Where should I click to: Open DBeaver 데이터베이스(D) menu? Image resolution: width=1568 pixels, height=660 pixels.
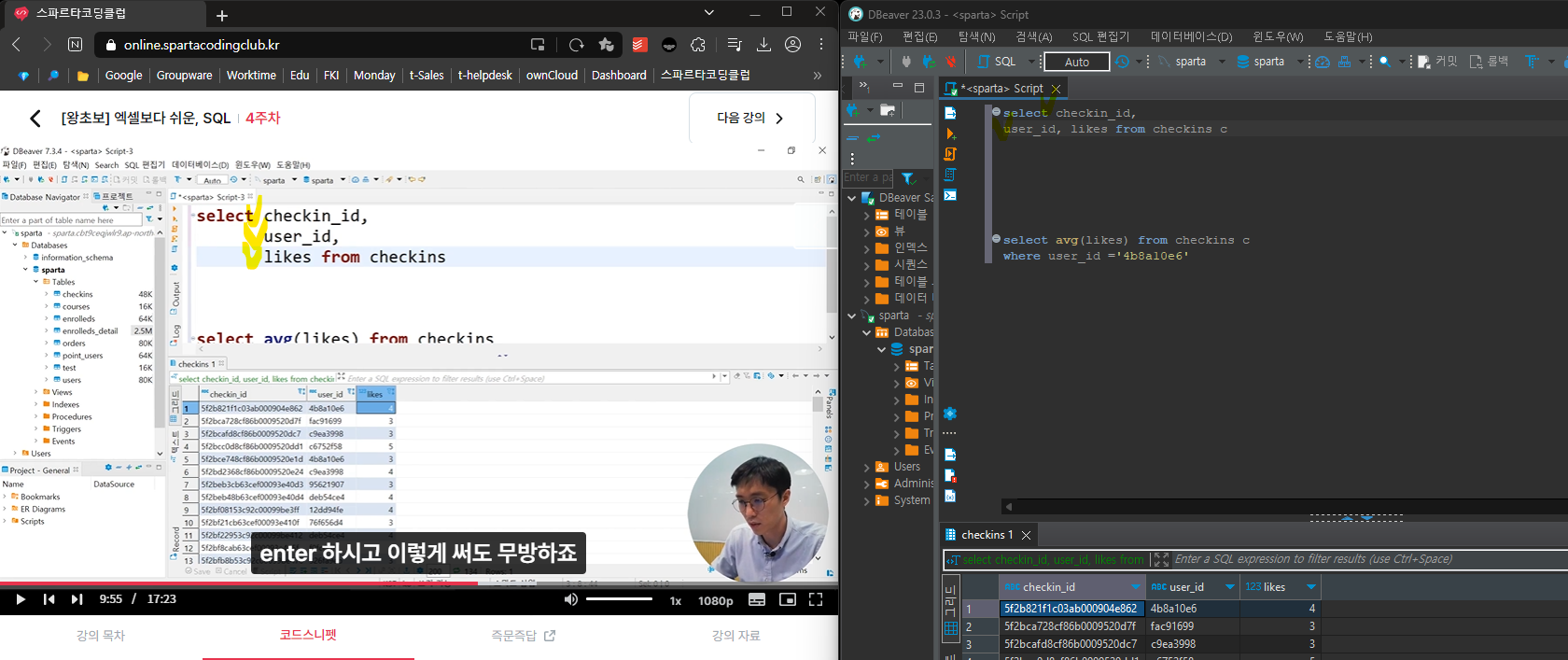1191,36
